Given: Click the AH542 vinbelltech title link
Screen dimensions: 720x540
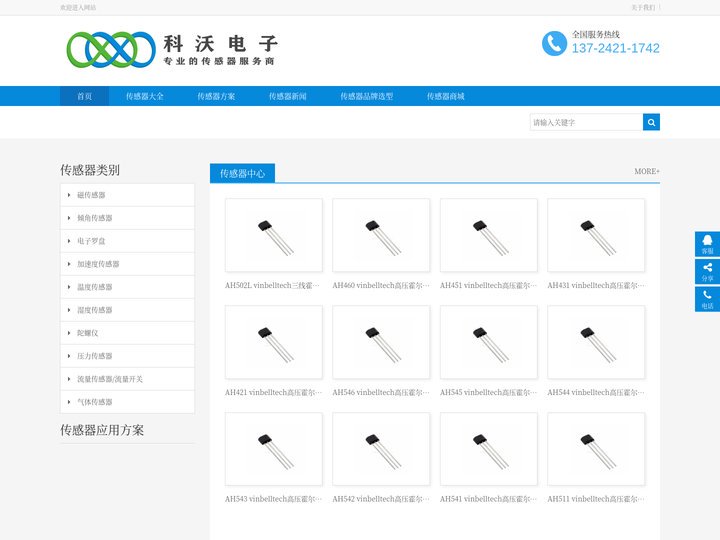Looking at the screenshot, I should click(381, 499).
